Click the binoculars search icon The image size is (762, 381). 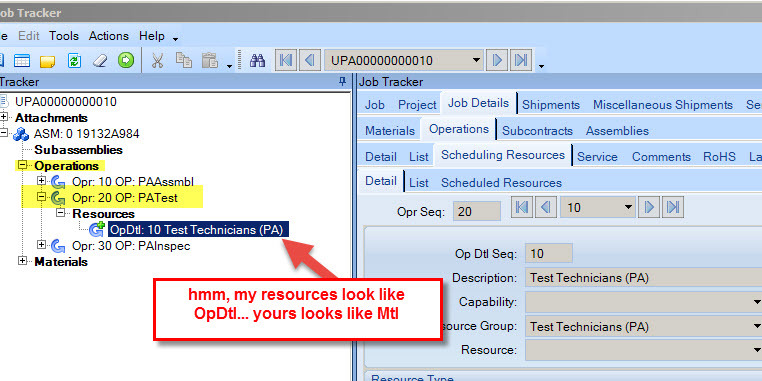[257, 61]
